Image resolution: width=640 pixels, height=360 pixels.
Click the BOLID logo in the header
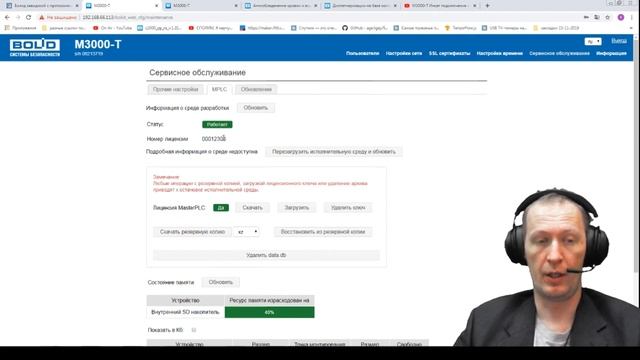tap(35, 48)
